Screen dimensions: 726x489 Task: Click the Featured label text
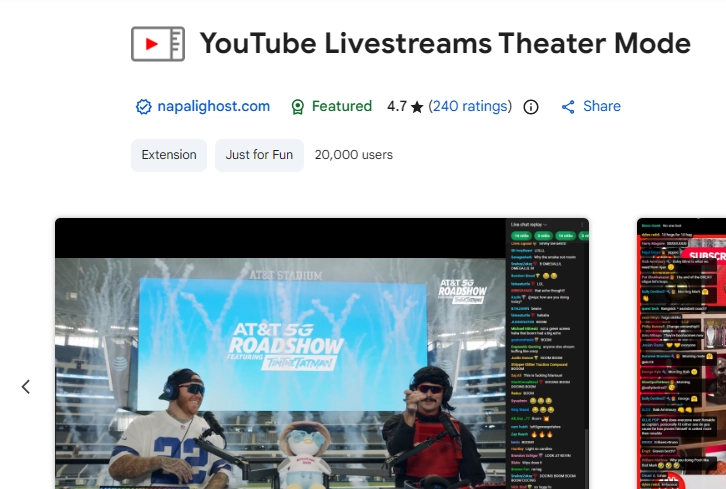click(x=341, y=106)
